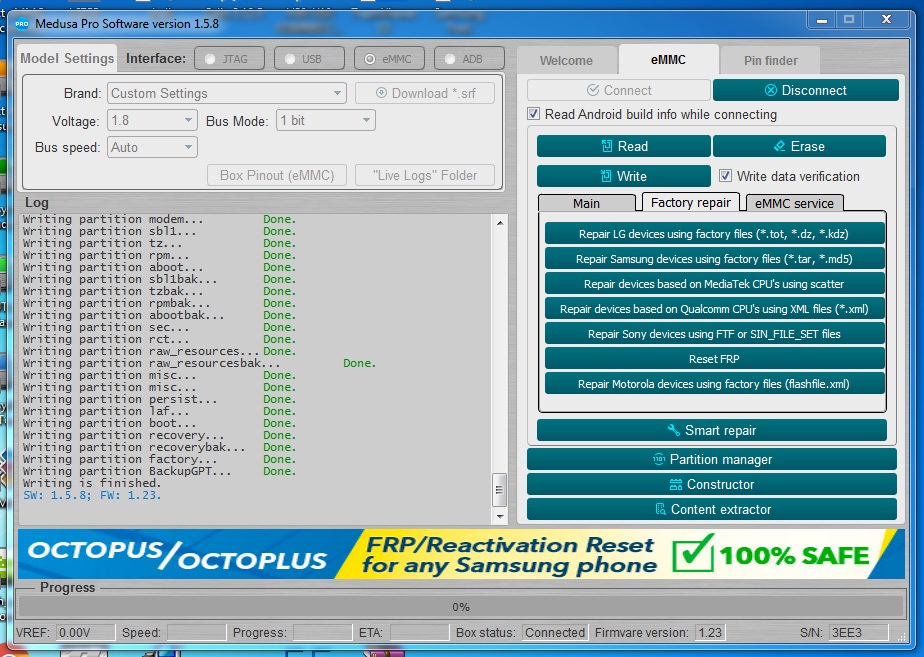The height and width of the screenshot is (657, 924).
Task: Click the resize grip in status bar corner
Action: pyautogui.click(x=902, y=636)
